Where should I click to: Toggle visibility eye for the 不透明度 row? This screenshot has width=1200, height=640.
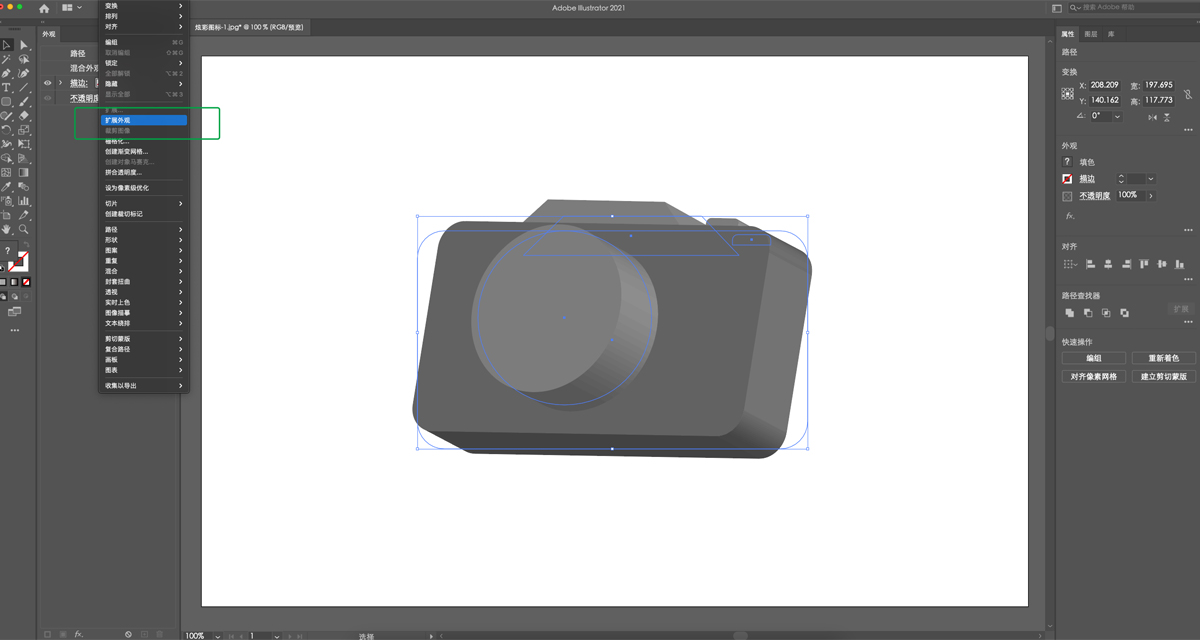[x=47, y=98]
